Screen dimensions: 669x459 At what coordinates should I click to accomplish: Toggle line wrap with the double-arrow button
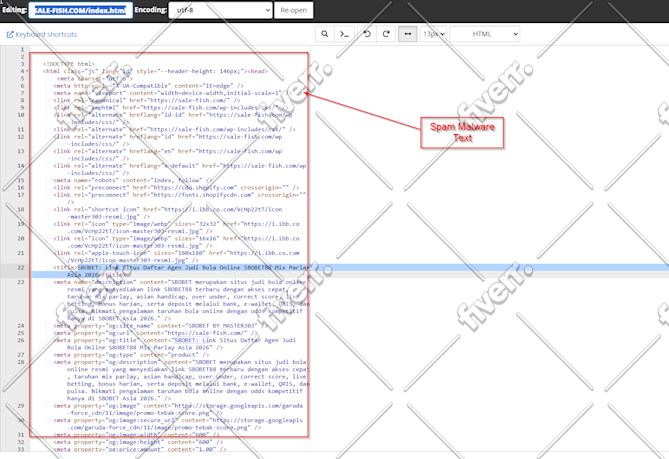pos(407,34)
